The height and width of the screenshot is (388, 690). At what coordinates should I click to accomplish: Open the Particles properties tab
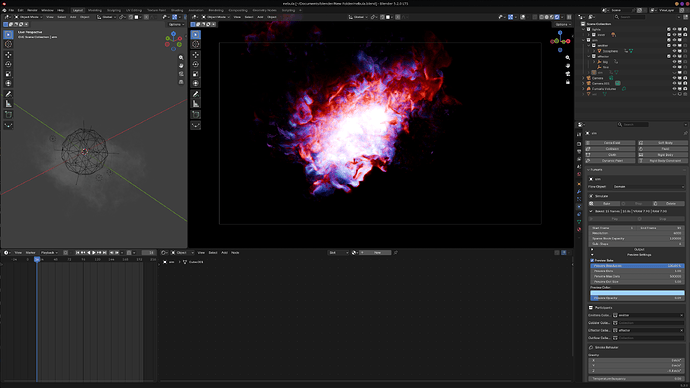click(x=579, y=199)
